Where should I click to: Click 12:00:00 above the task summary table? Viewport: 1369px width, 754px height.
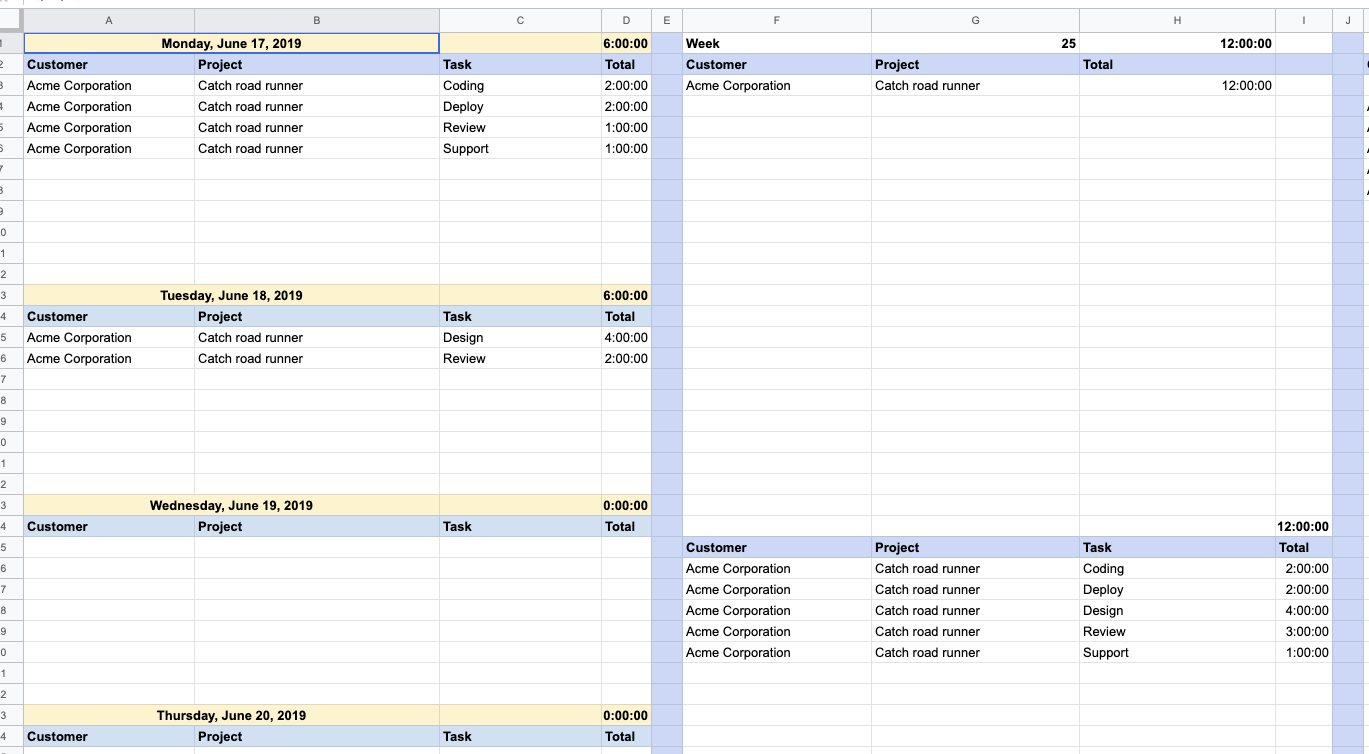coord(1304,527)
